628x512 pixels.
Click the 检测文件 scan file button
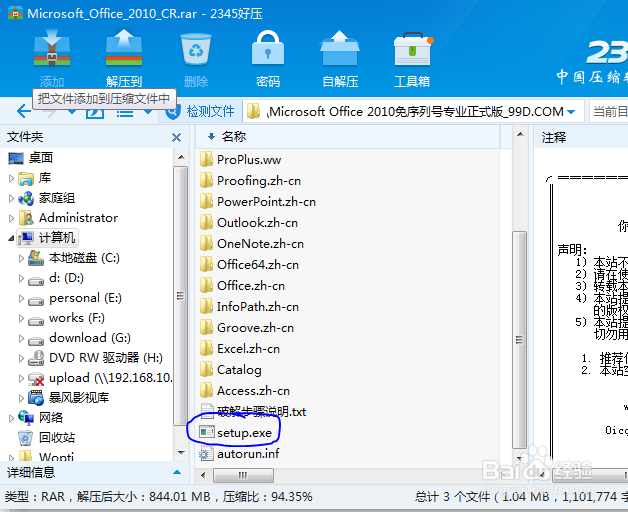click(x=201, y=111)
